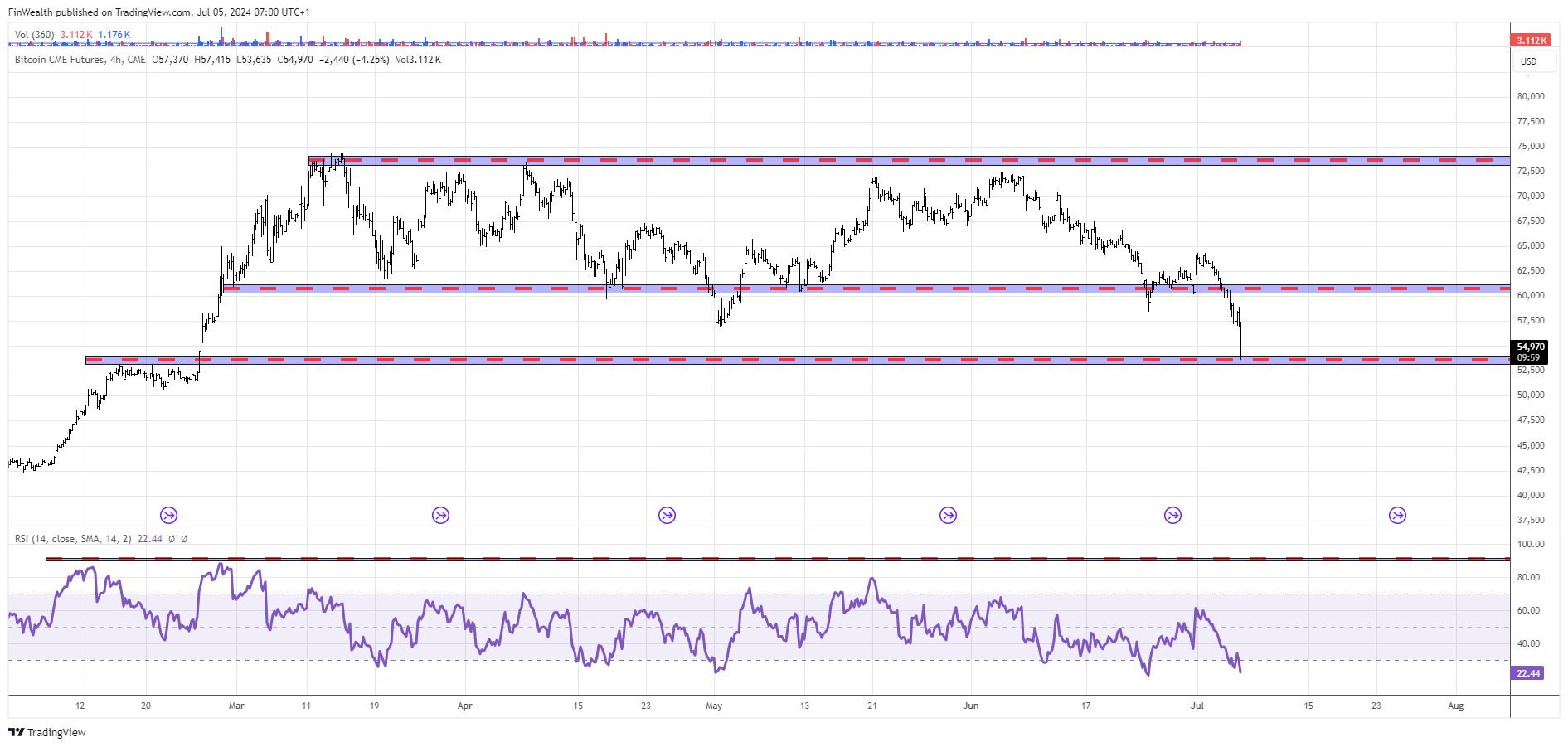Click the late-March contract switch marker icon
Viewport: 1568px width, 747px height.
440,516
